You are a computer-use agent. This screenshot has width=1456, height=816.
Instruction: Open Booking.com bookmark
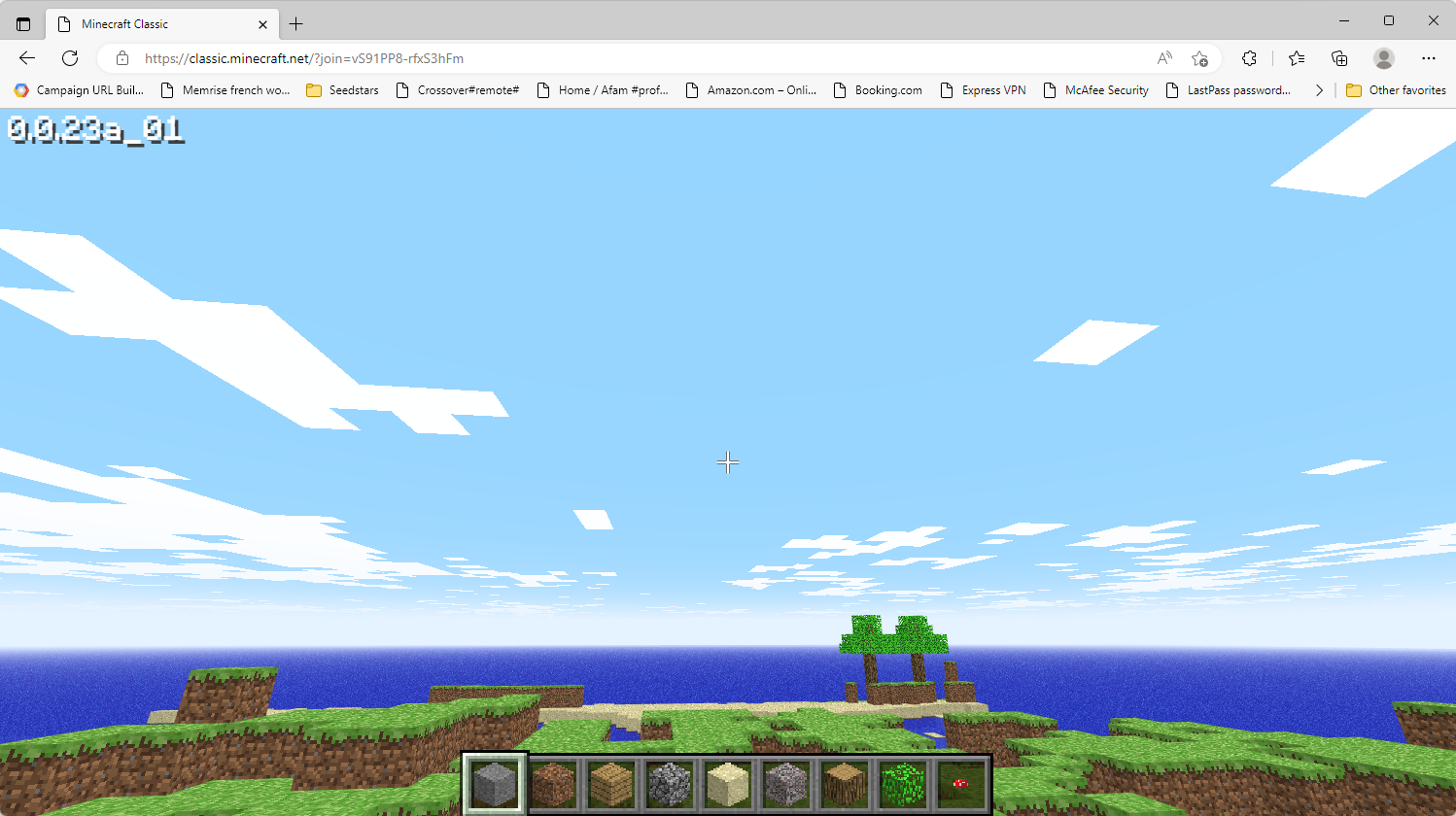point(878,90)
